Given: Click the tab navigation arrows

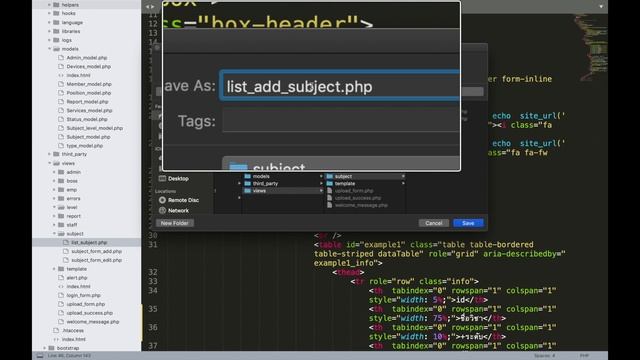Looking at the screenshot, I should tap(150, 7).
